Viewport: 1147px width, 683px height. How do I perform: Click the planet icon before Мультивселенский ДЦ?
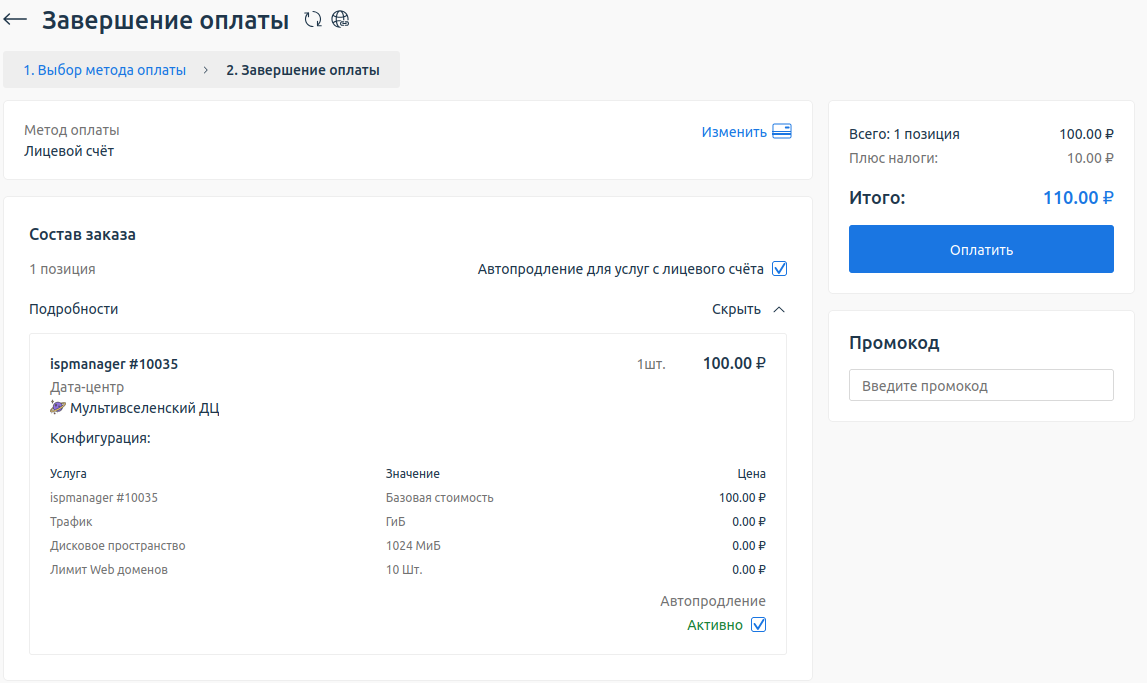pyautogui.click(x=58, y=408)
